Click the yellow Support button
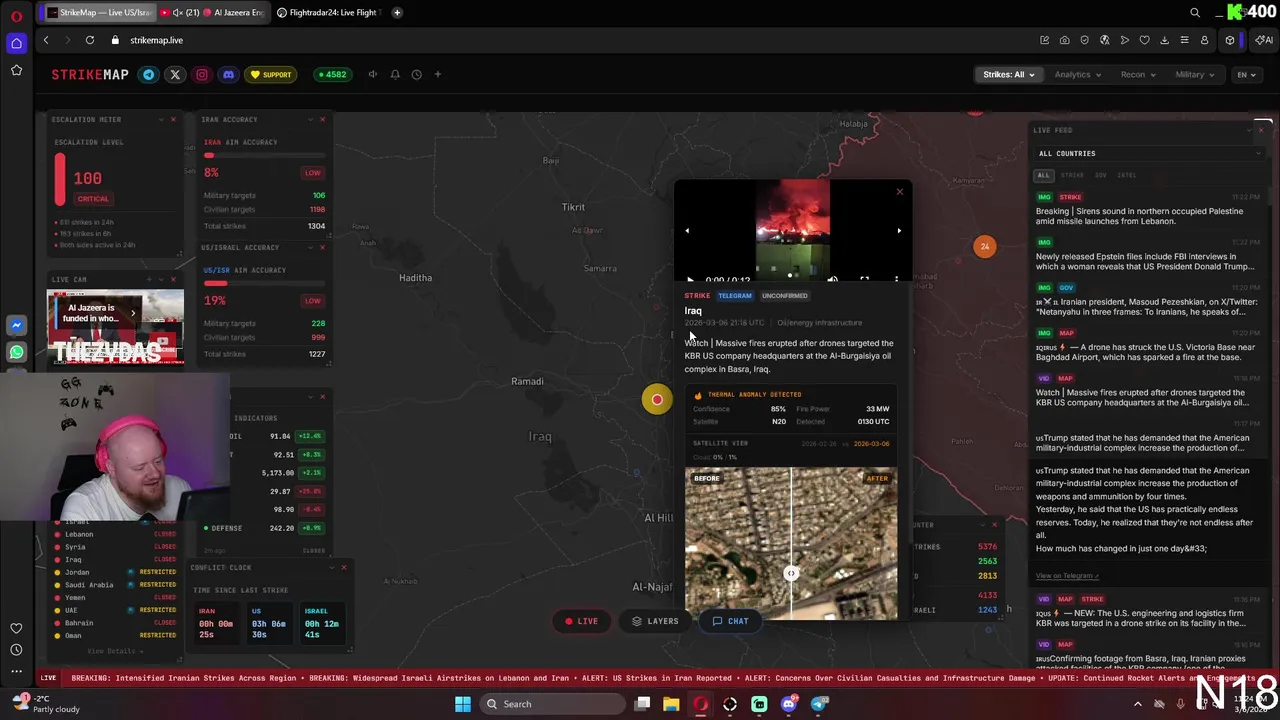The width and height of the screenshot is (1280, 720). coord(271,74)
